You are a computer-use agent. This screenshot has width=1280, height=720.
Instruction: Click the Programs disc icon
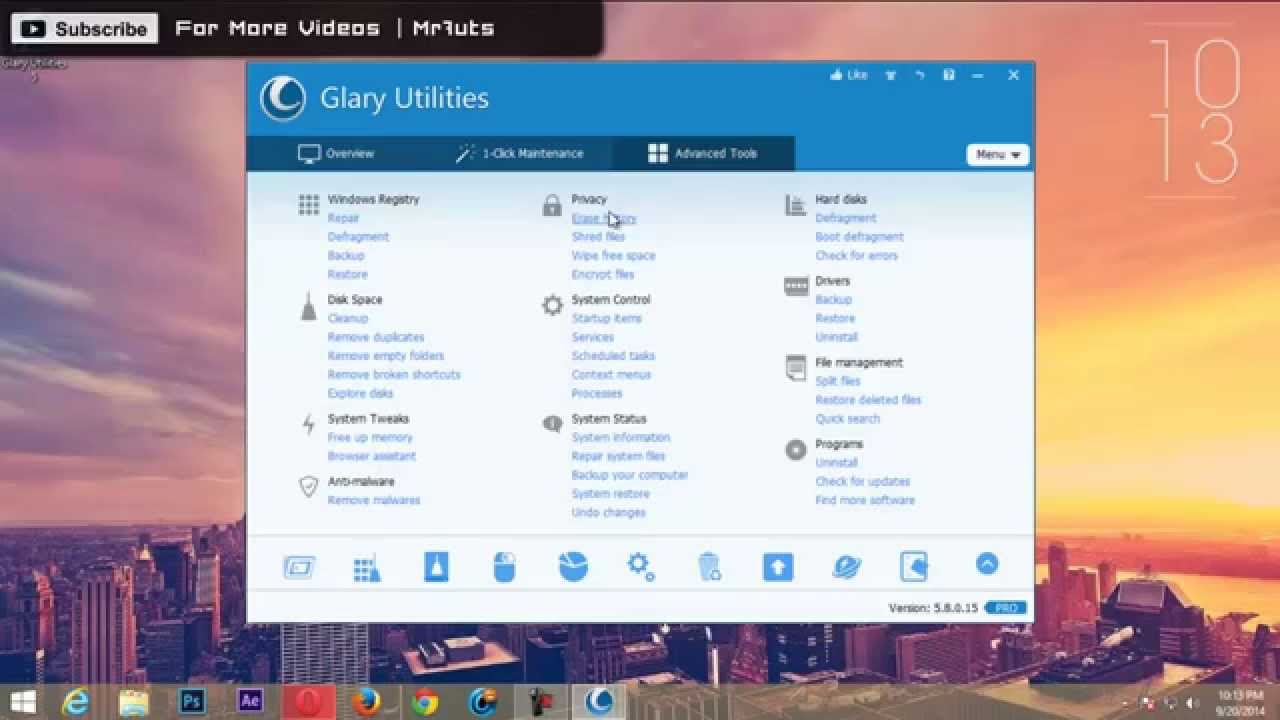[x=796, y=450]
